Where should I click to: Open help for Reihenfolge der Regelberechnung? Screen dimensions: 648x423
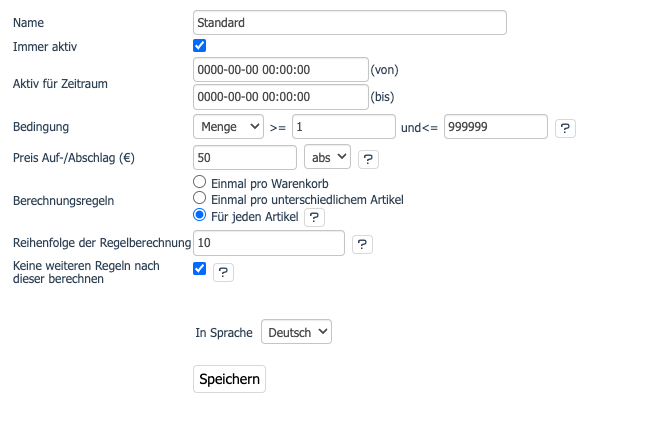pyautogui.click(x=362, y=244)
